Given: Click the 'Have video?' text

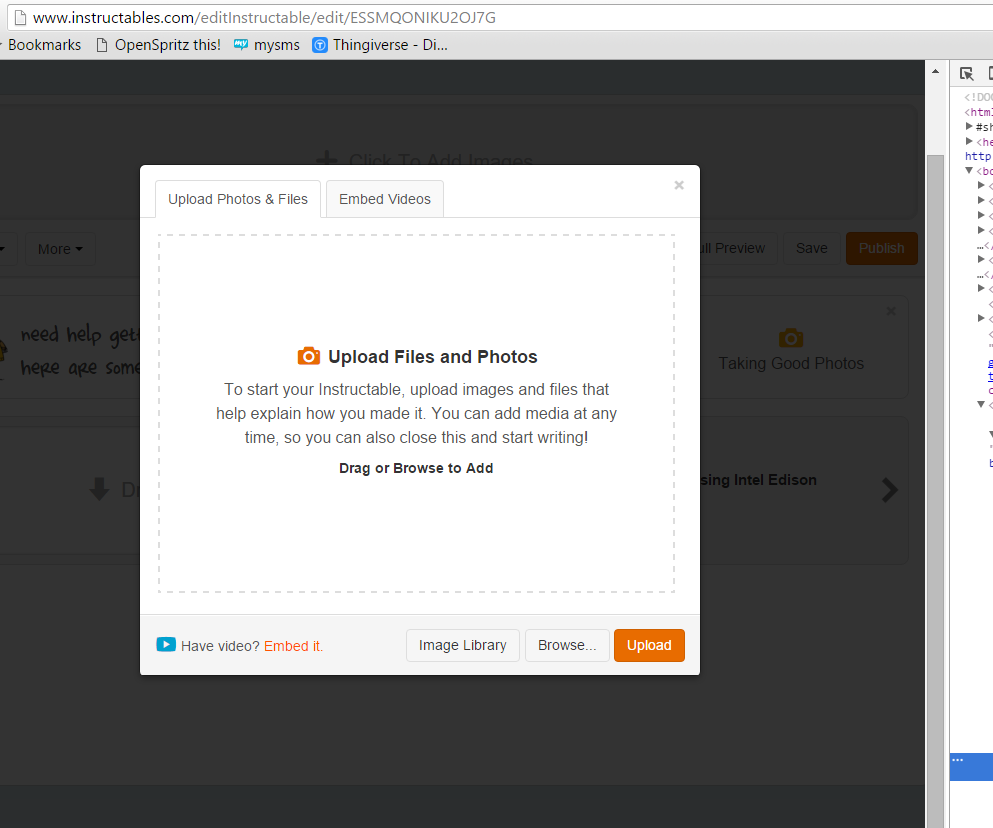Looking at the screenshot, I should point(220,646).
